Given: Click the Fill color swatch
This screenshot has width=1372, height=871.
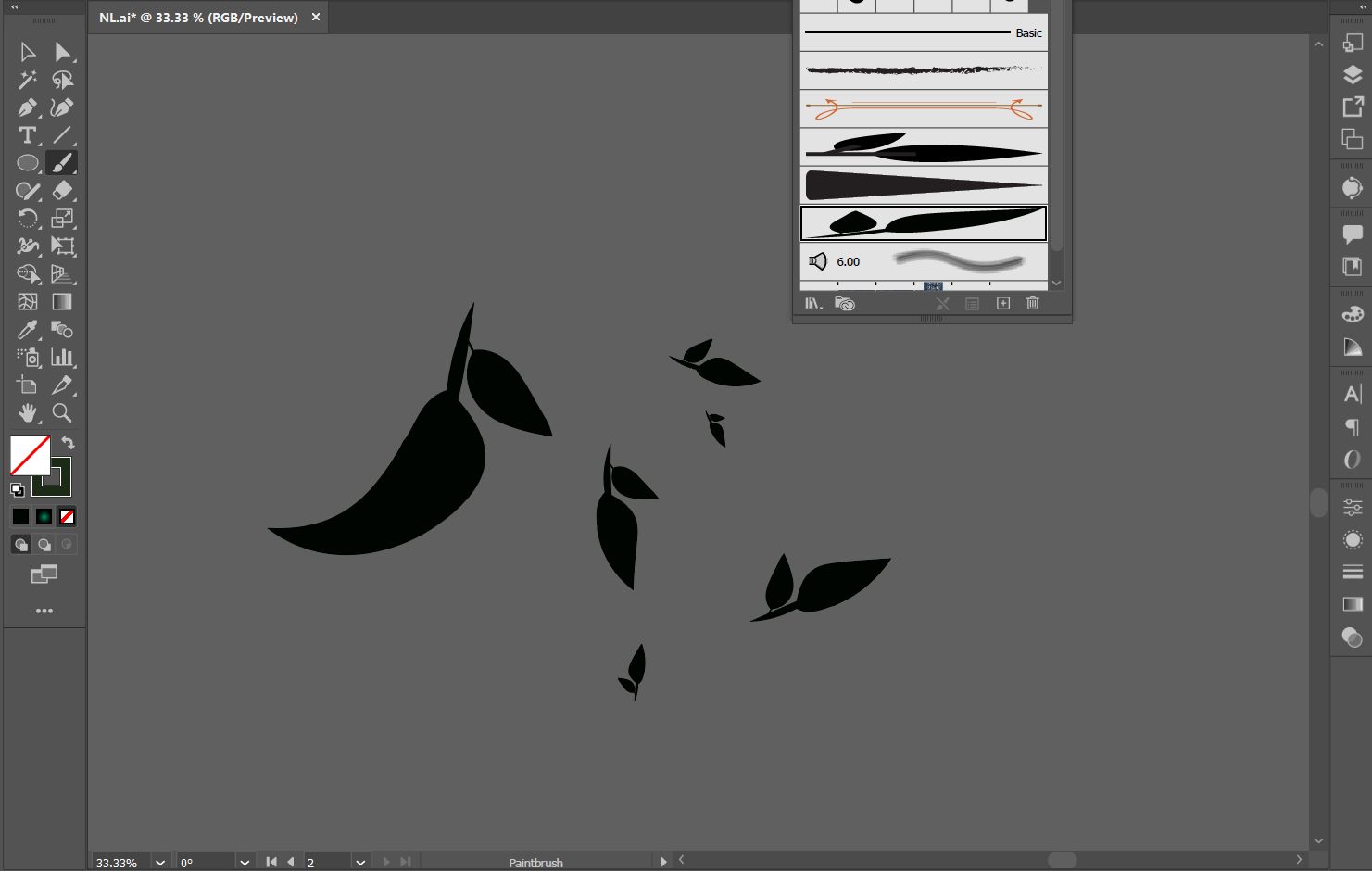Looking at the screenshot, I should [x=30, y=454].
